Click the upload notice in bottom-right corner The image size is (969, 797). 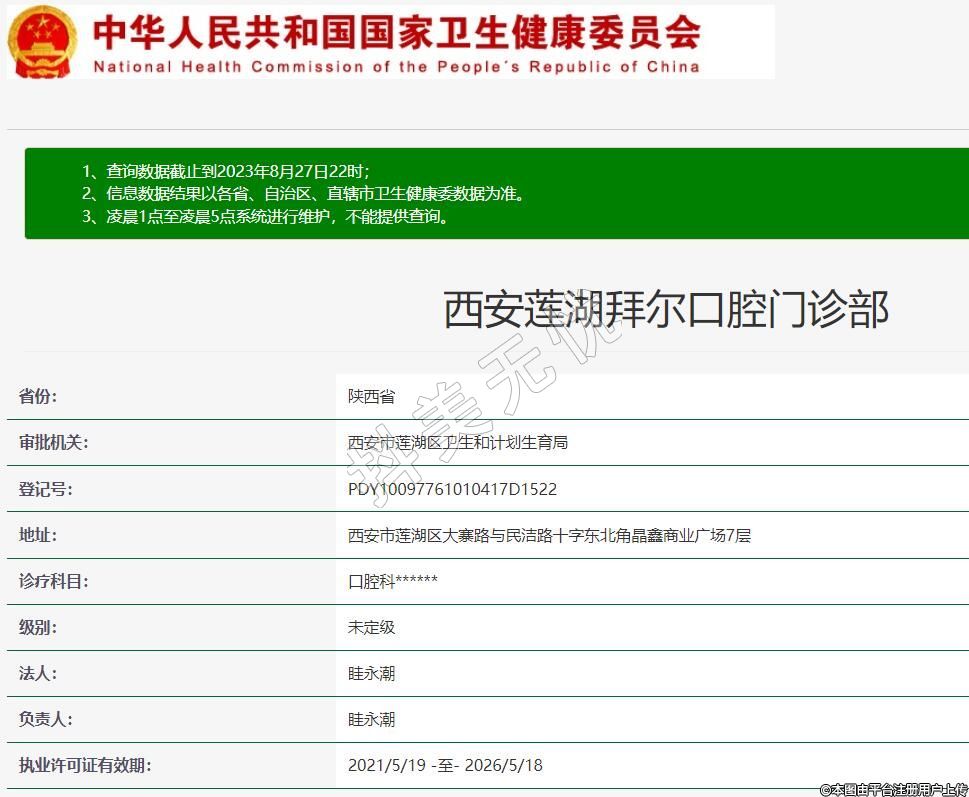click(893, 789)
